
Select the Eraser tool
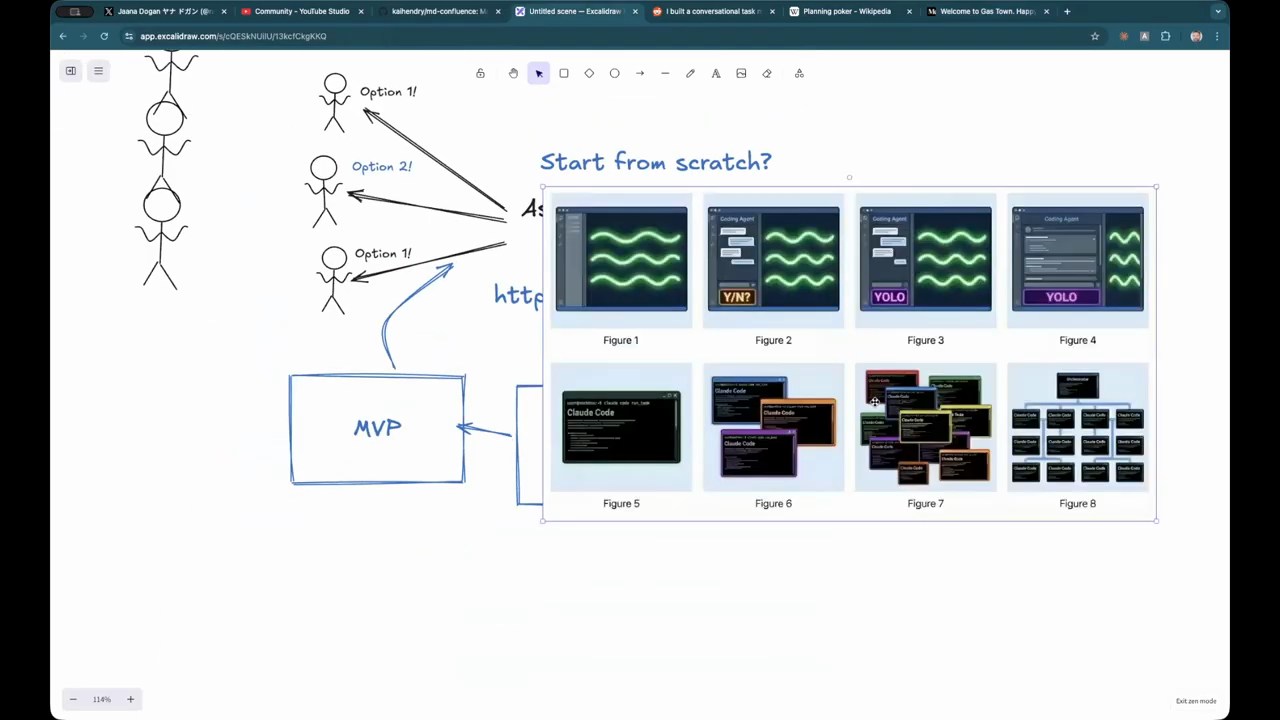click(x=767, y=73)
